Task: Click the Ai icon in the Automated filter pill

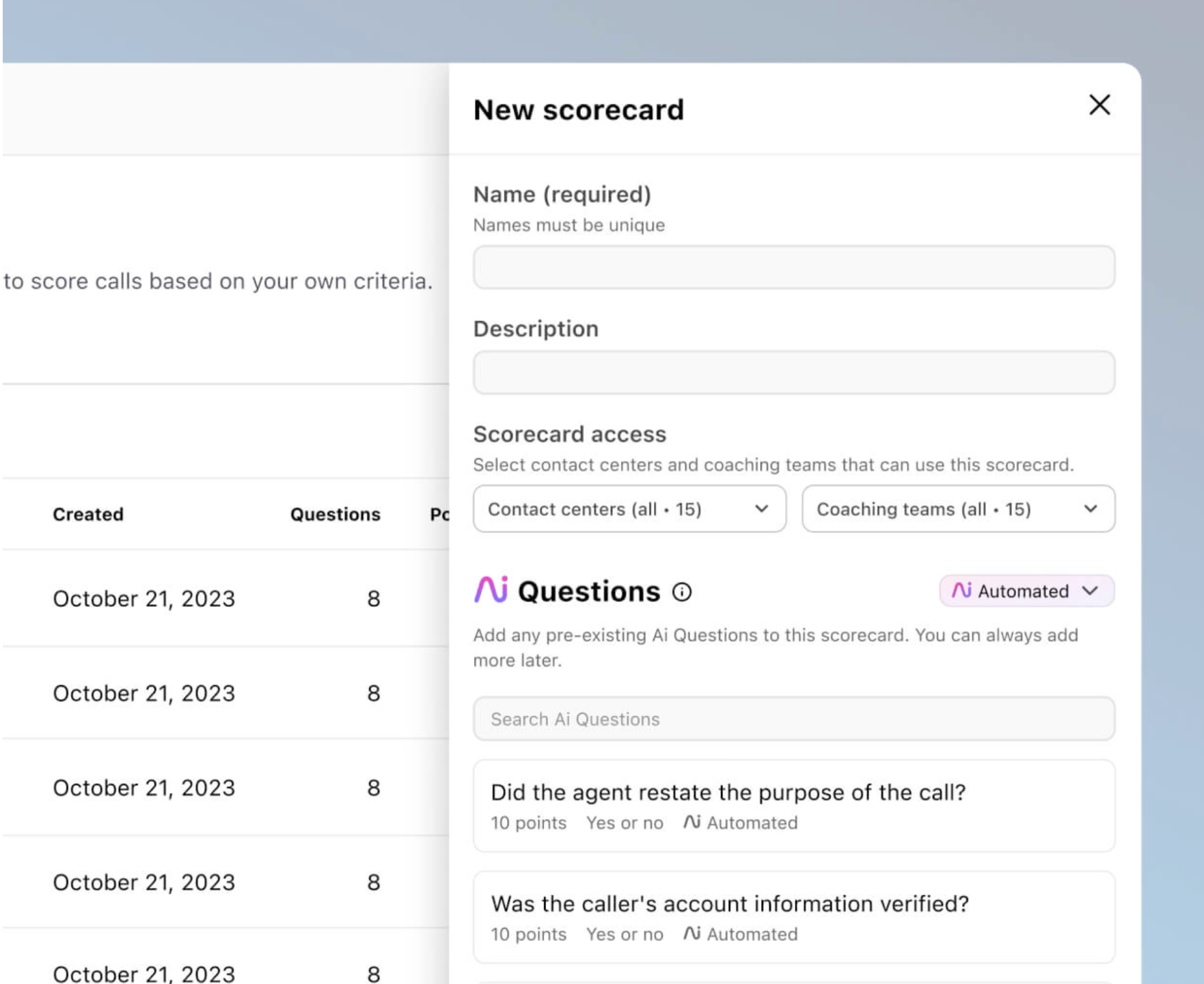Action: coord(963,592)
